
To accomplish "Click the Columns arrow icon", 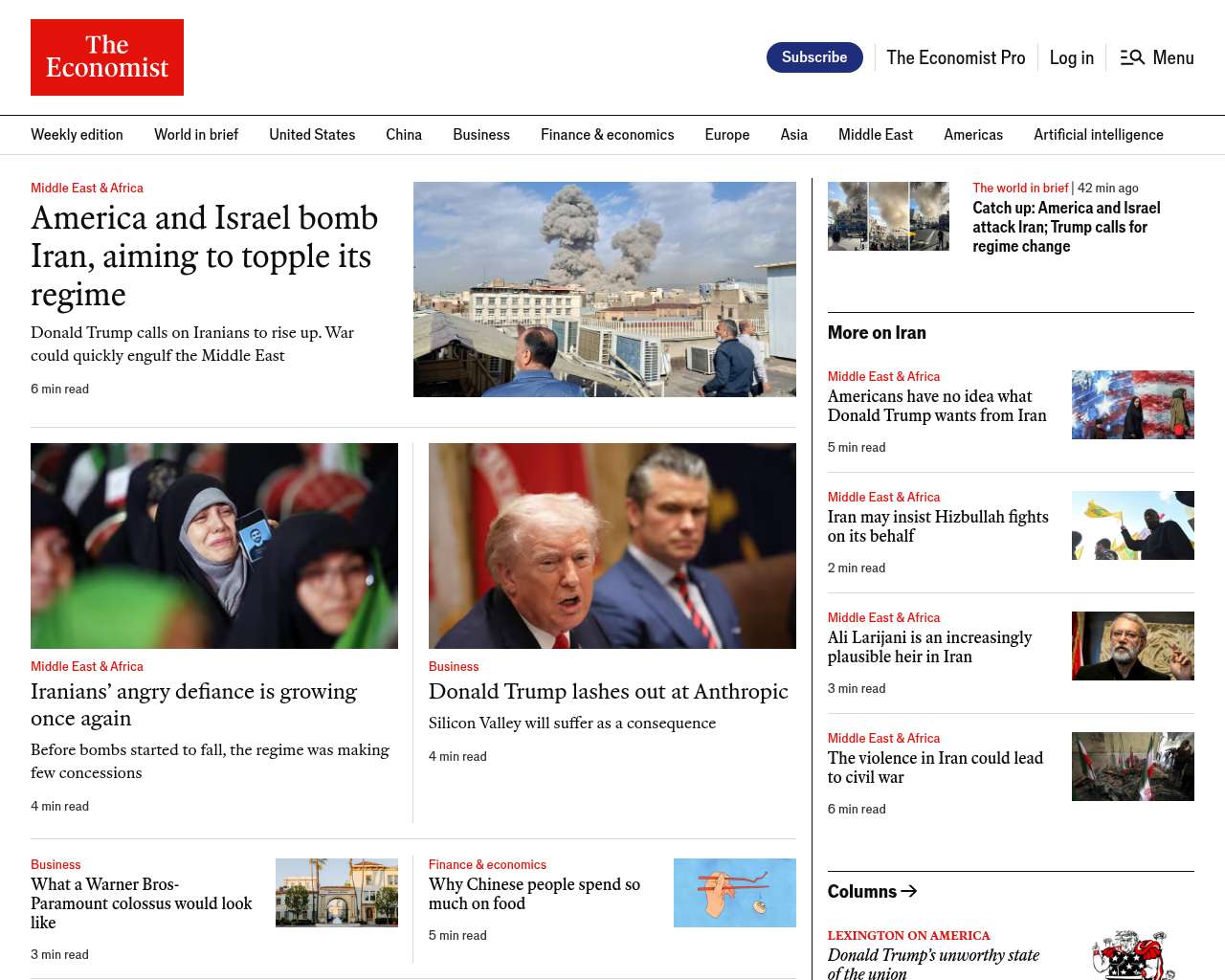I will pyautogui.click(x=909, y=891).
